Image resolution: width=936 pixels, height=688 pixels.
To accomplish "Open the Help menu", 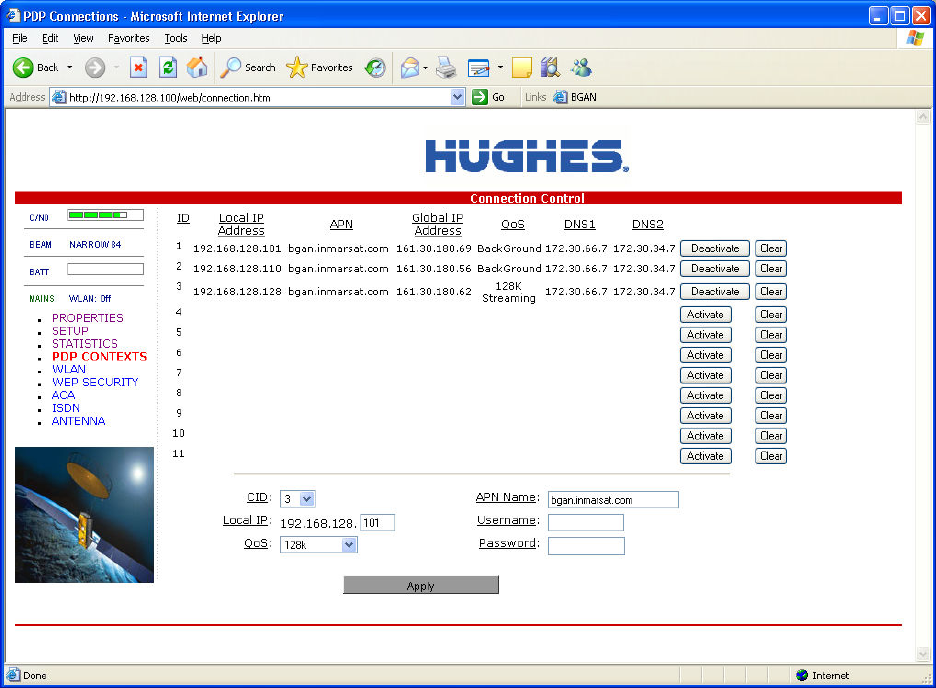I will [x=211, y=38].
